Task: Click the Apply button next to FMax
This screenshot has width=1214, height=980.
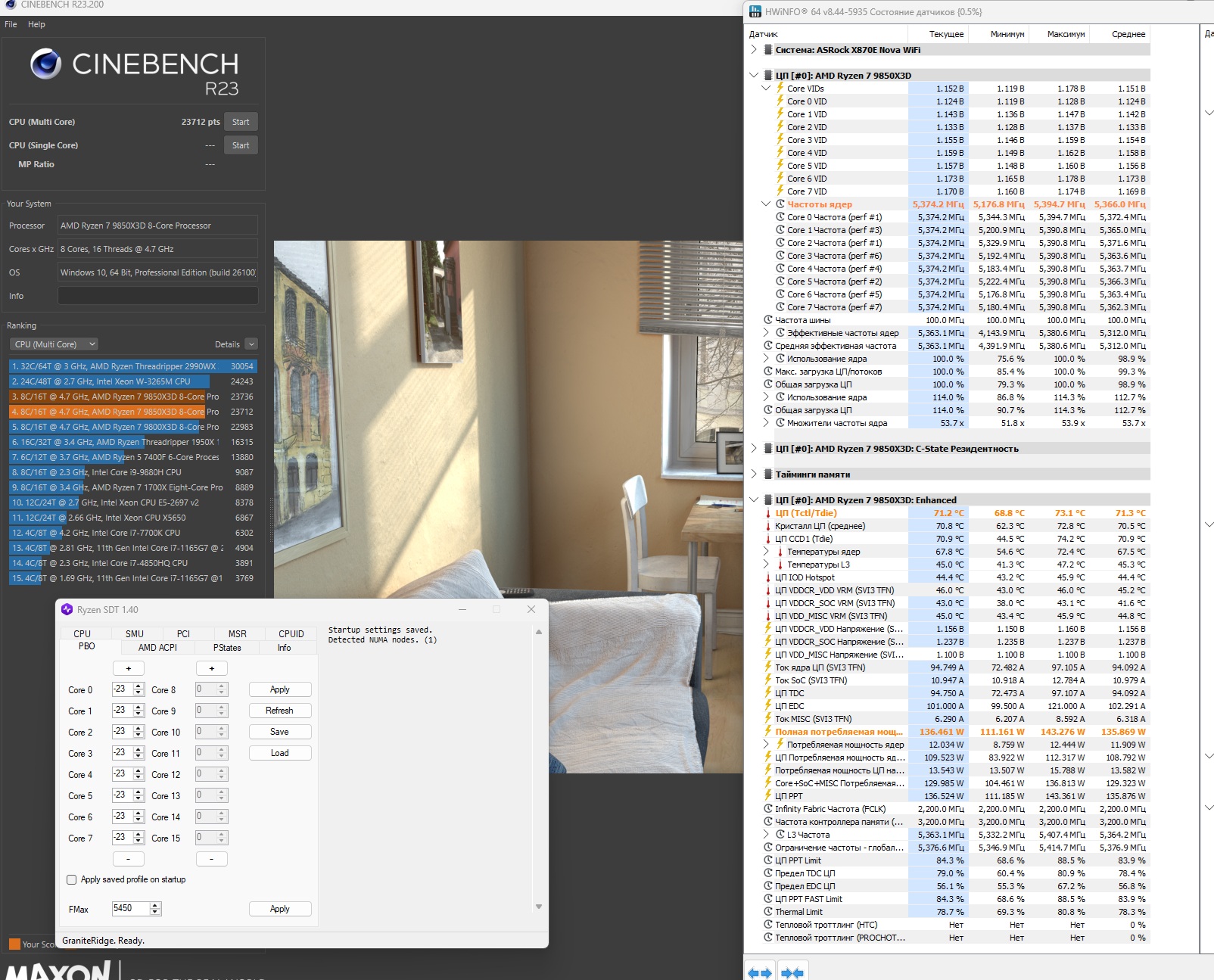Action: pos(279,909)
